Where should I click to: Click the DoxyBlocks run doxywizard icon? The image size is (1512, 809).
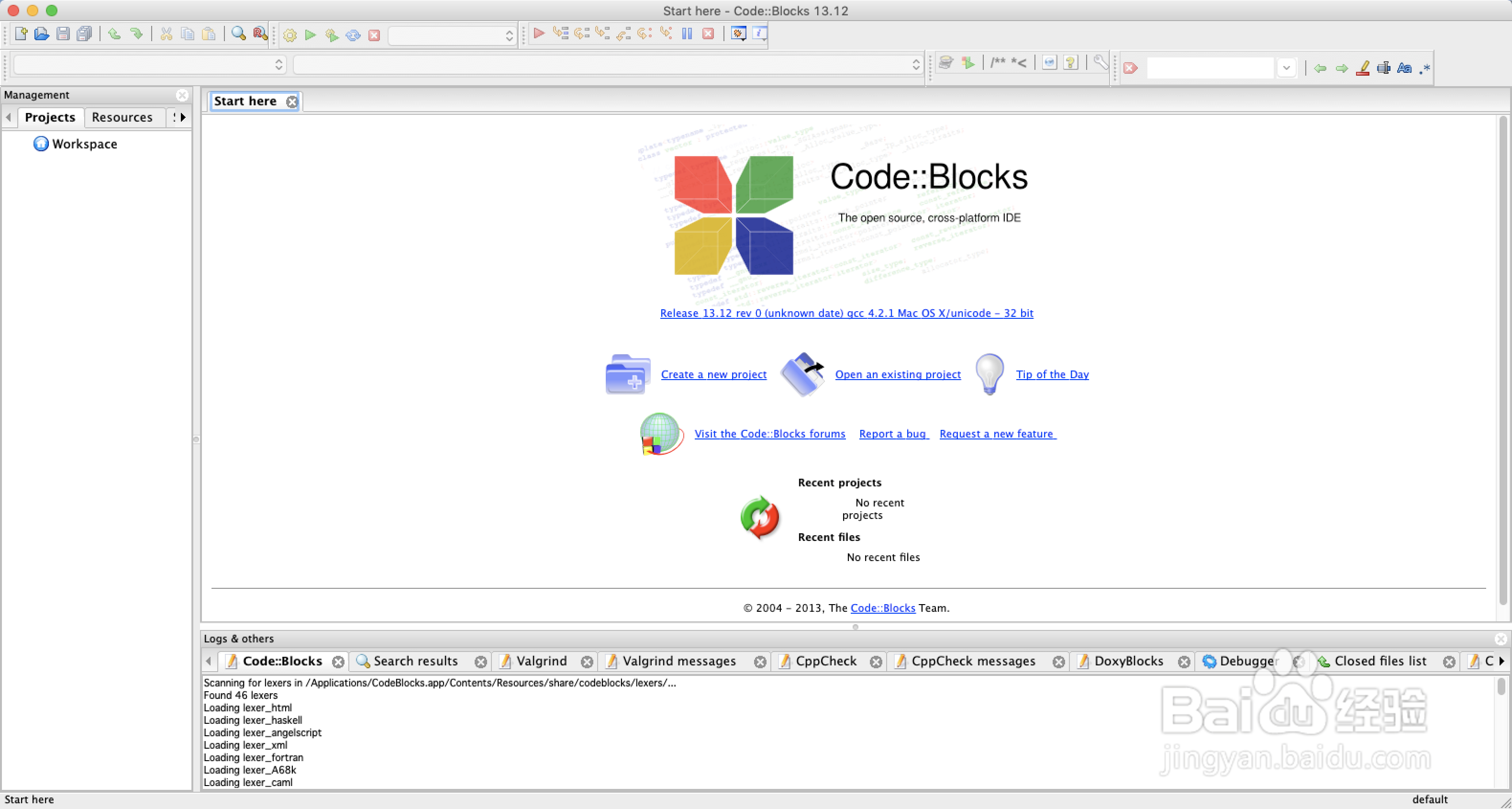pyautogui.click(x=945, y=62)
